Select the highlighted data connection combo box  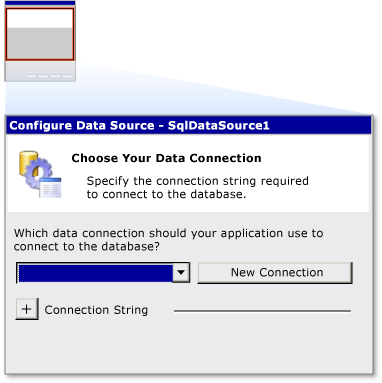pyautogui.click(x=103, y=273)
